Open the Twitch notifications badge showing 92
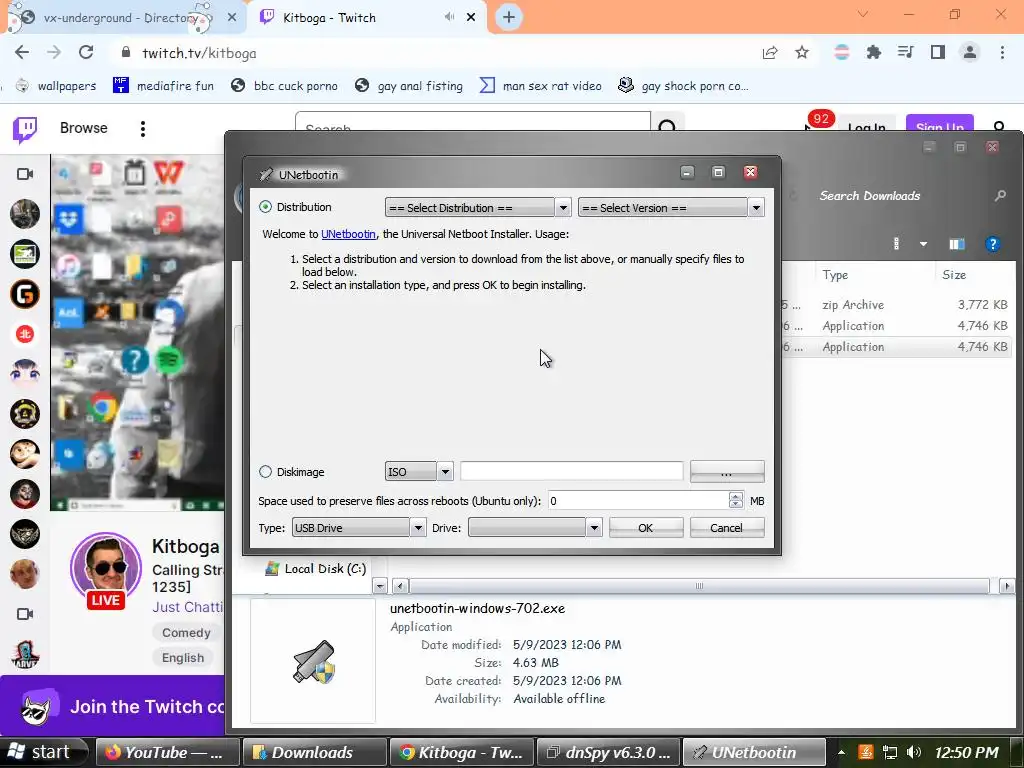This screenshot has height=768, width=1024. pyautogui.click(x=819, y=120)
